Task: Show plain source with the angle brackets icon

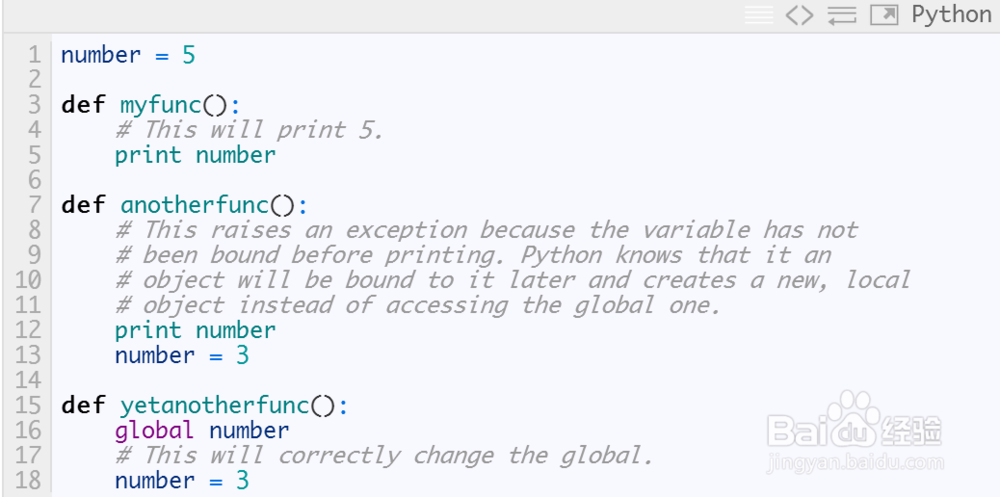Action: 799,15
